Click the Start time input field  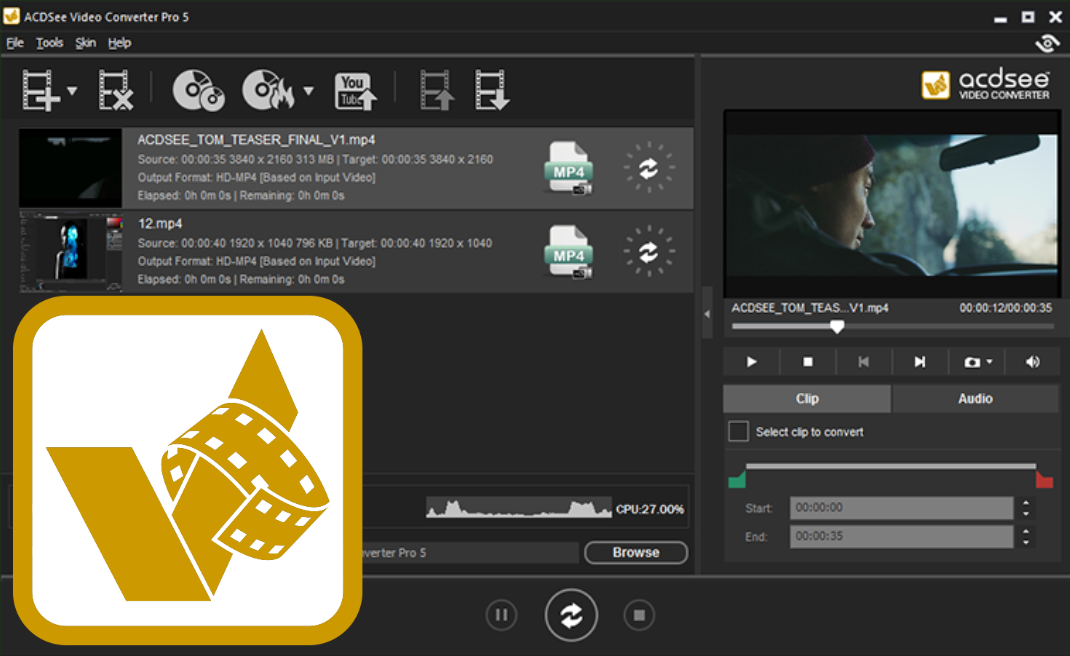(901, 508)
